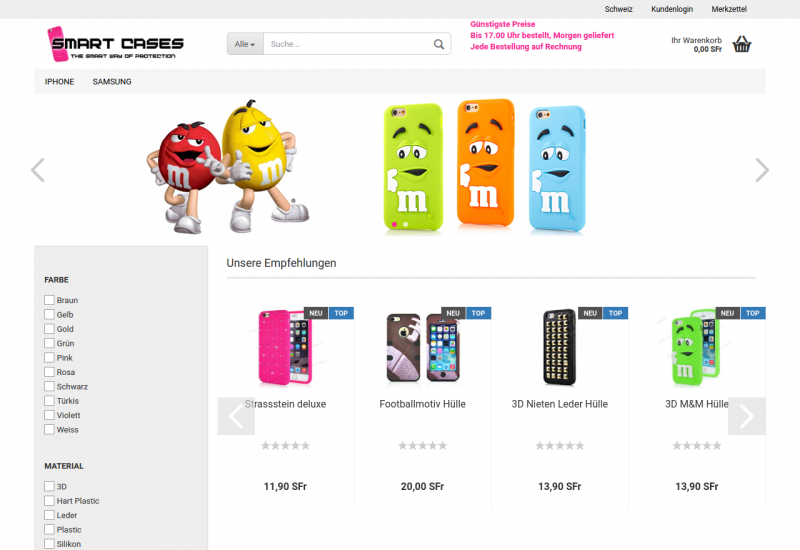Viewport: 800px width, 550px height.
Task: Enable the Schwarz color filter
Action: (49, 386)
